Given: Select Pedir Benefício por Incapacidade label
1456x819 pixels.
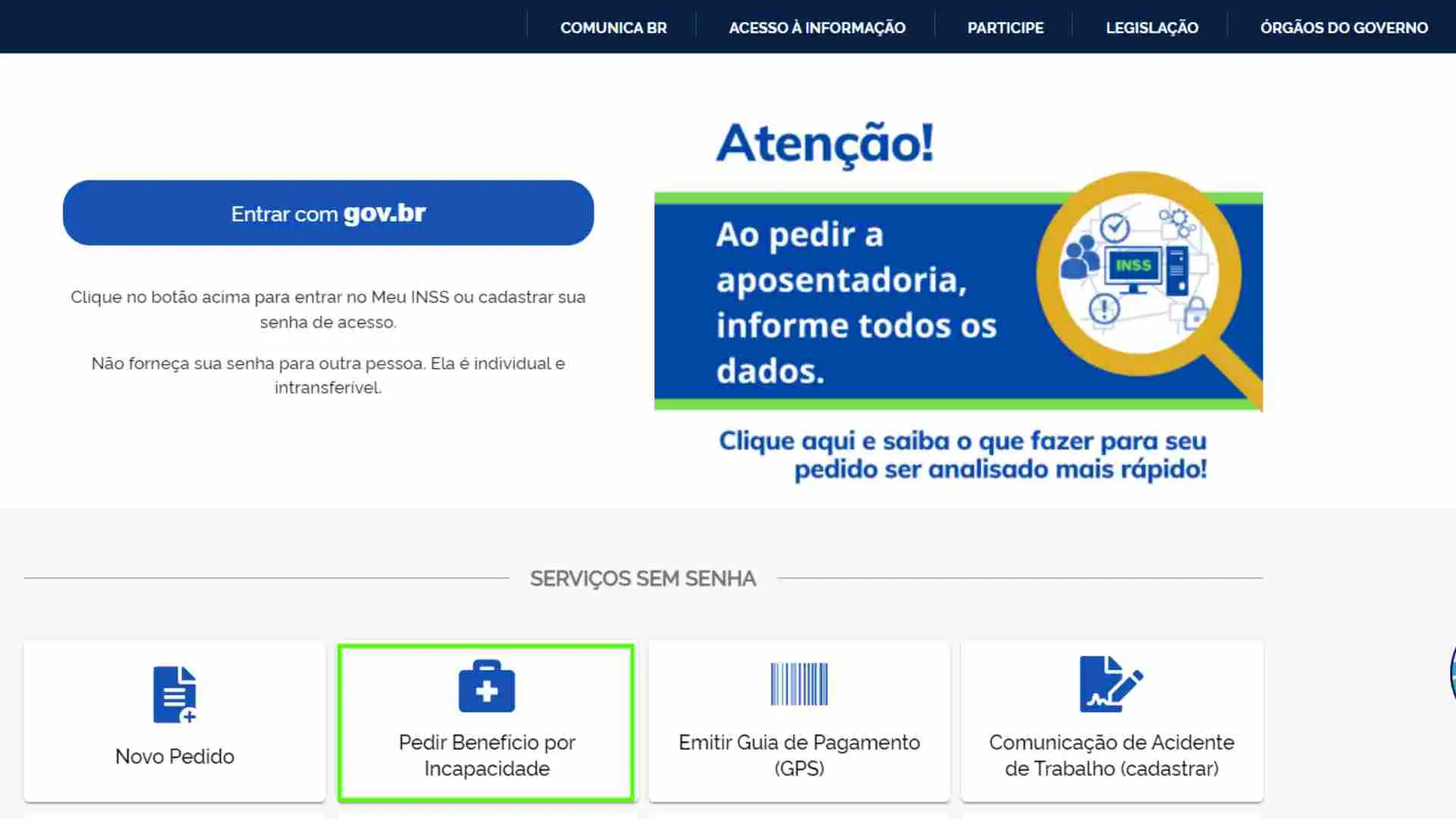Looking at the screenshot, I should pyautogui.click(x=487, y=755).
